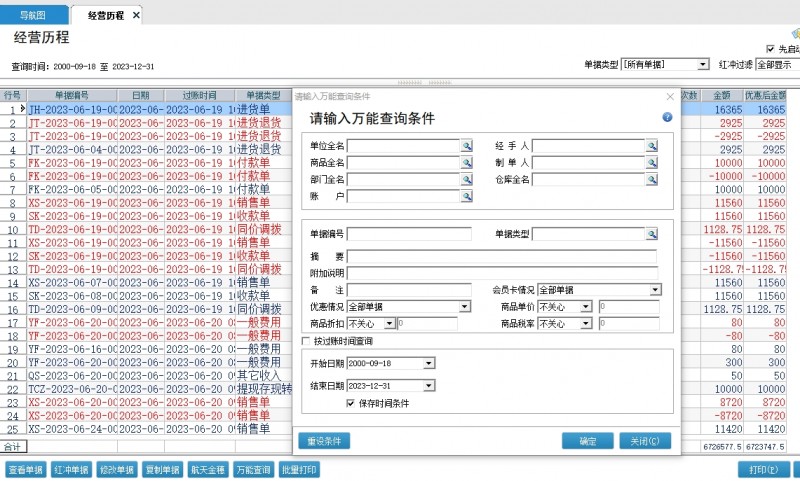
Task: Click 商品税率 value input field
Action: pos(629,324)
